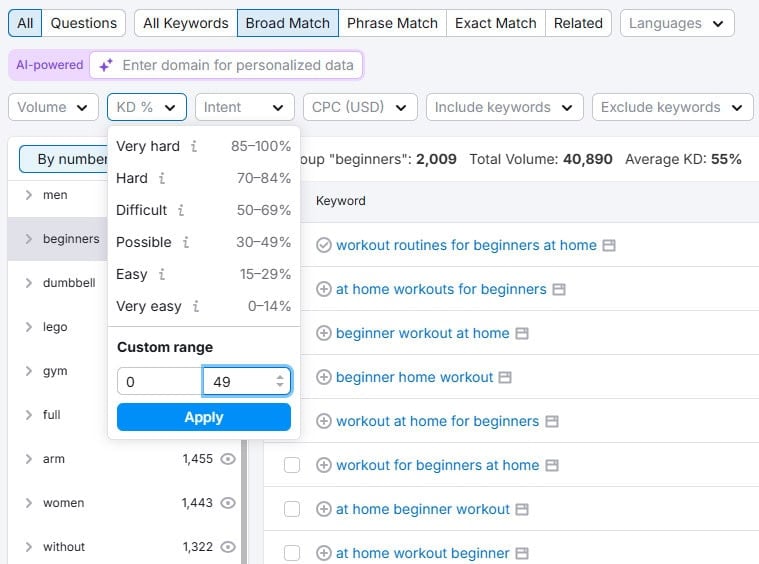
Task: Open the CPC (USD) filter dropdown
Action: (360, 107)
